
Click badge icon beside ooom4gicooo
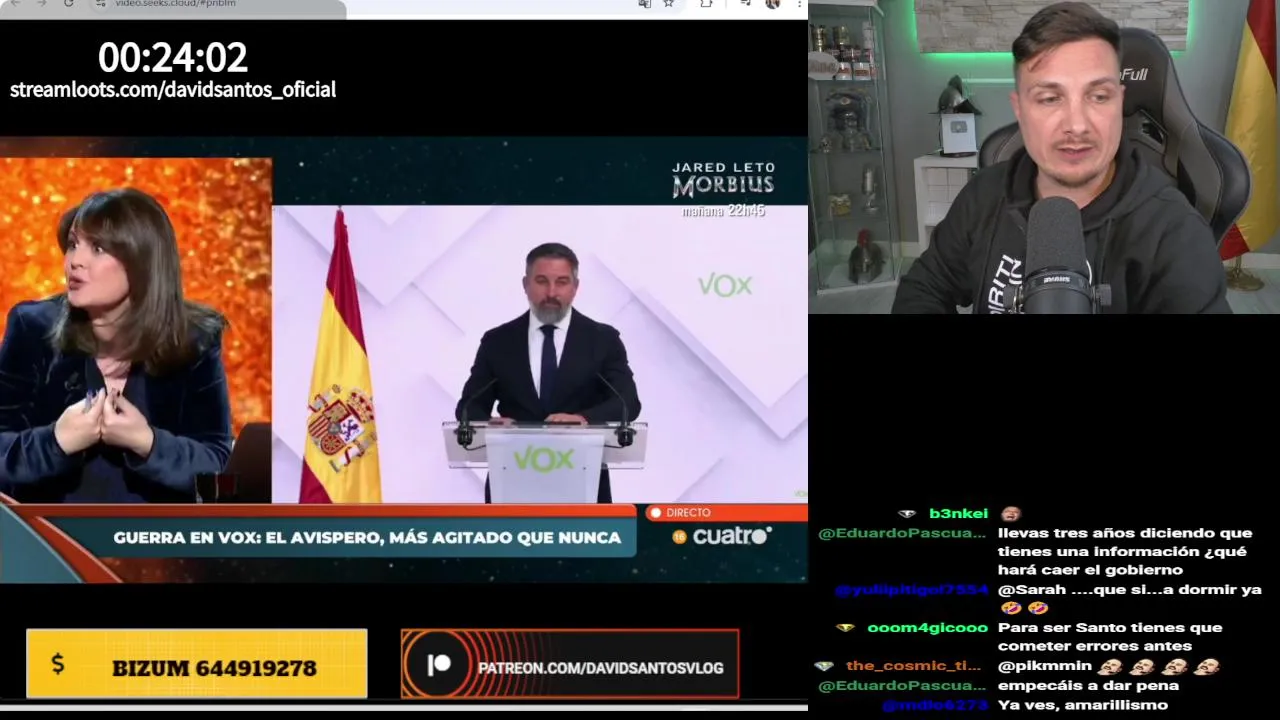point(846,627)
